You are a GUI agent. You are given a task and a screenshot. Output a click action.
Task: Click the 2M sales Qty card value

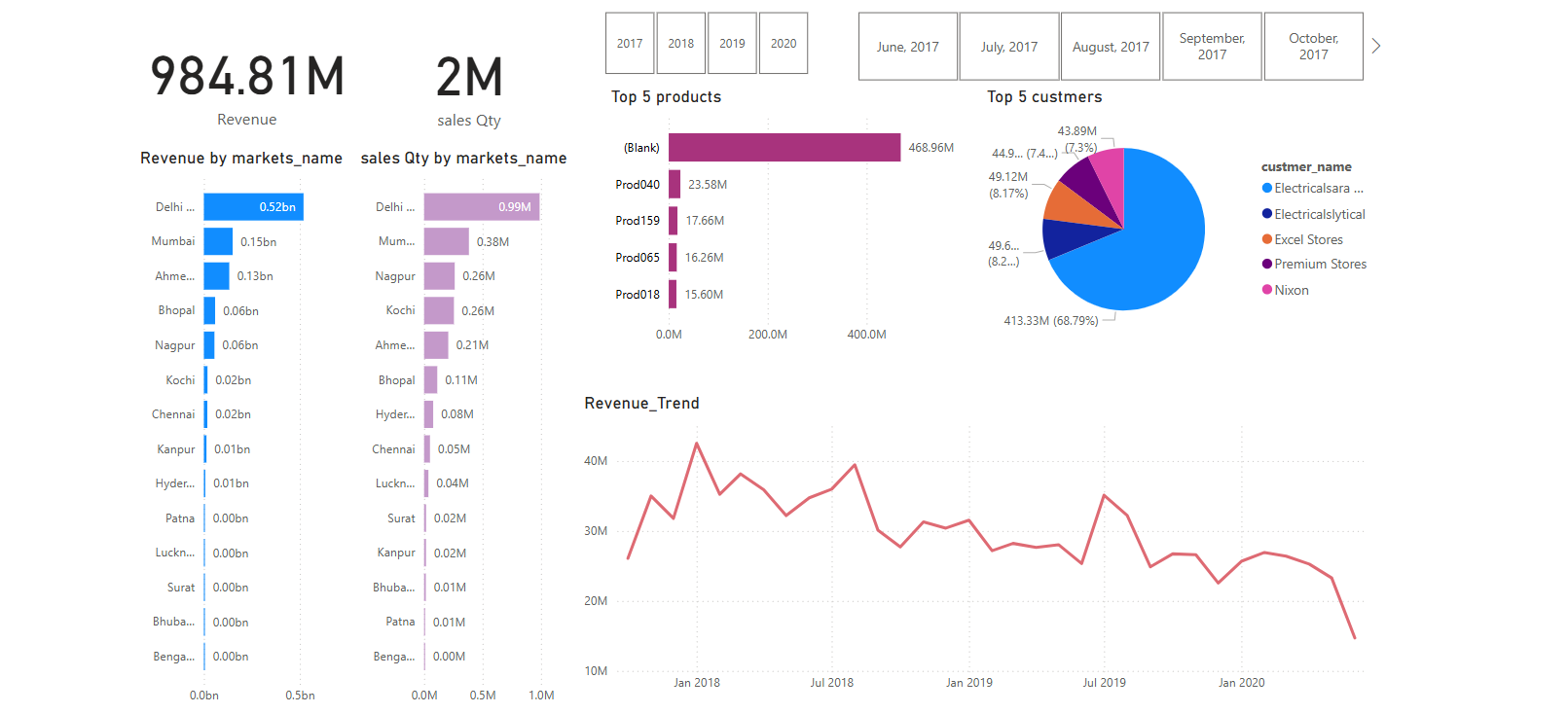coord(469,77)
